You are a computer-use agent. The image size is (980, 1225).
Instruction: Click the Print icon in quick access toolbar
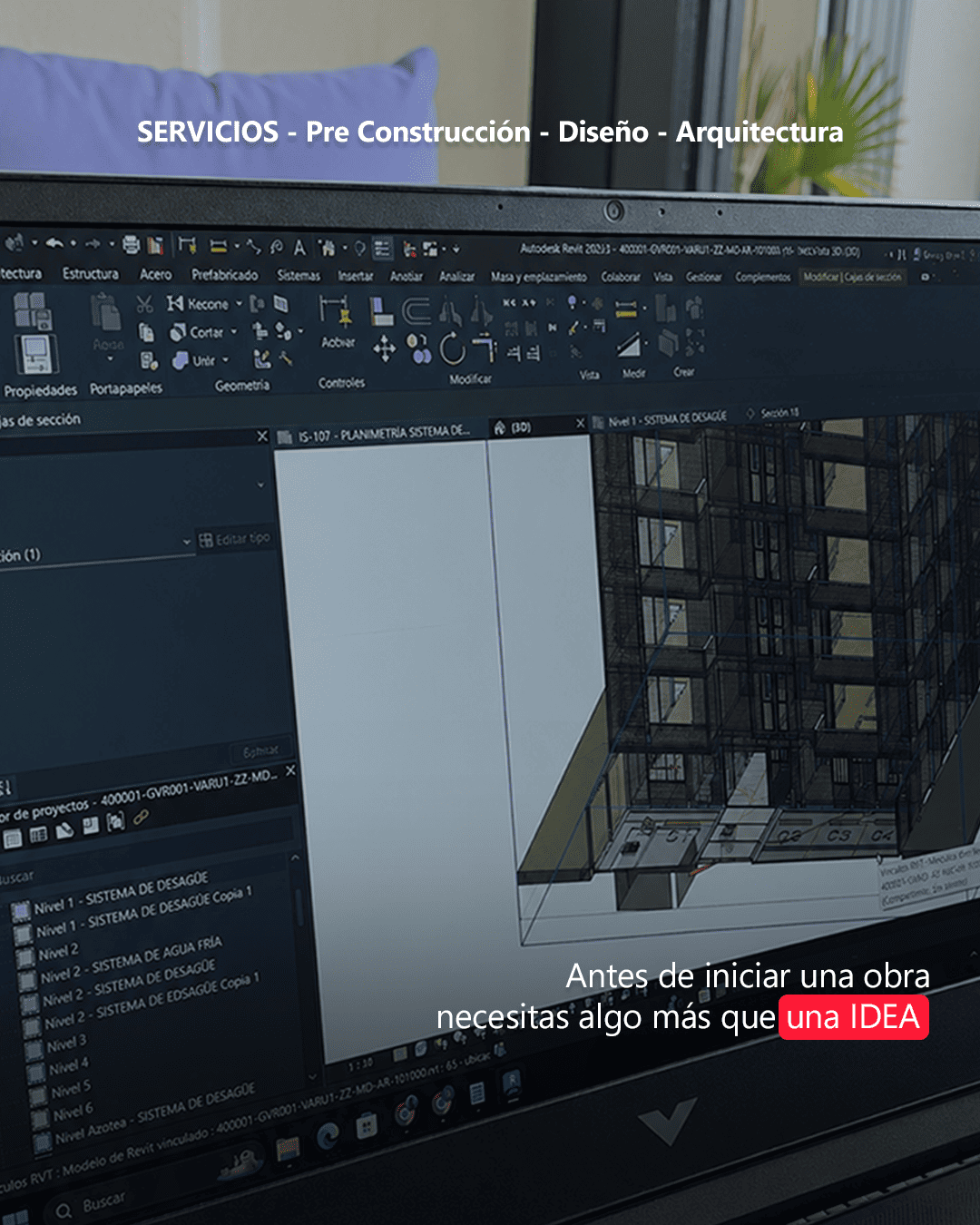tap(132, 244)
